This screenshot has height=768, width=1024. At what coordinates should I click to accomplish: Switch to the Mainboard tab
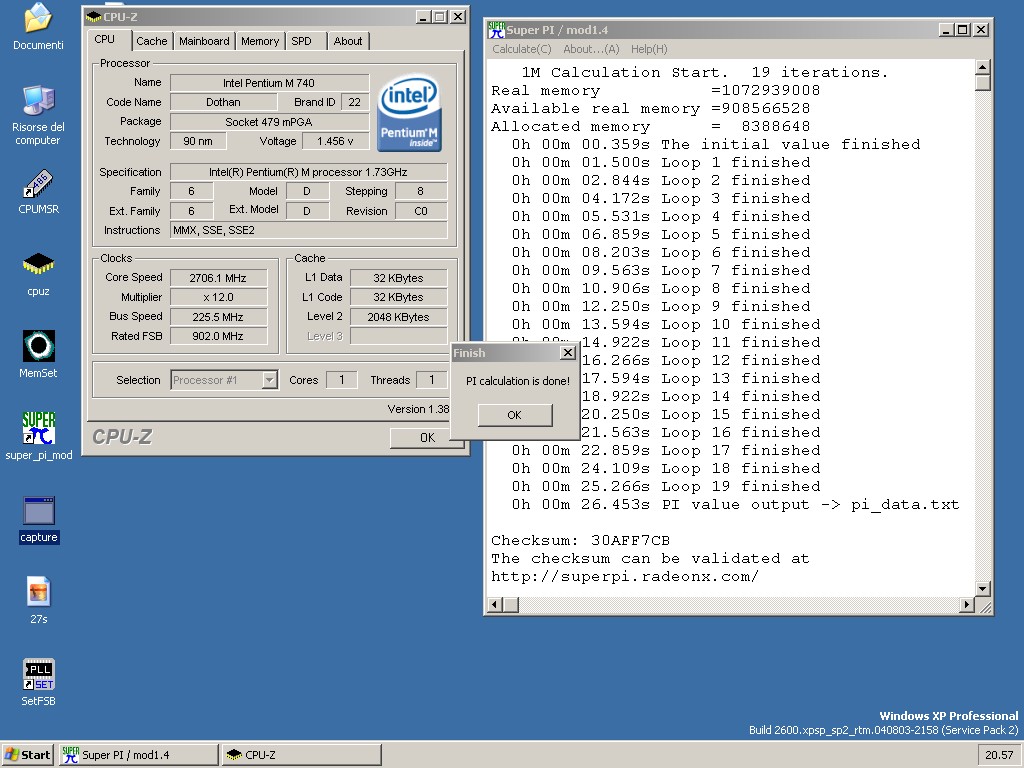coord(204,41)
